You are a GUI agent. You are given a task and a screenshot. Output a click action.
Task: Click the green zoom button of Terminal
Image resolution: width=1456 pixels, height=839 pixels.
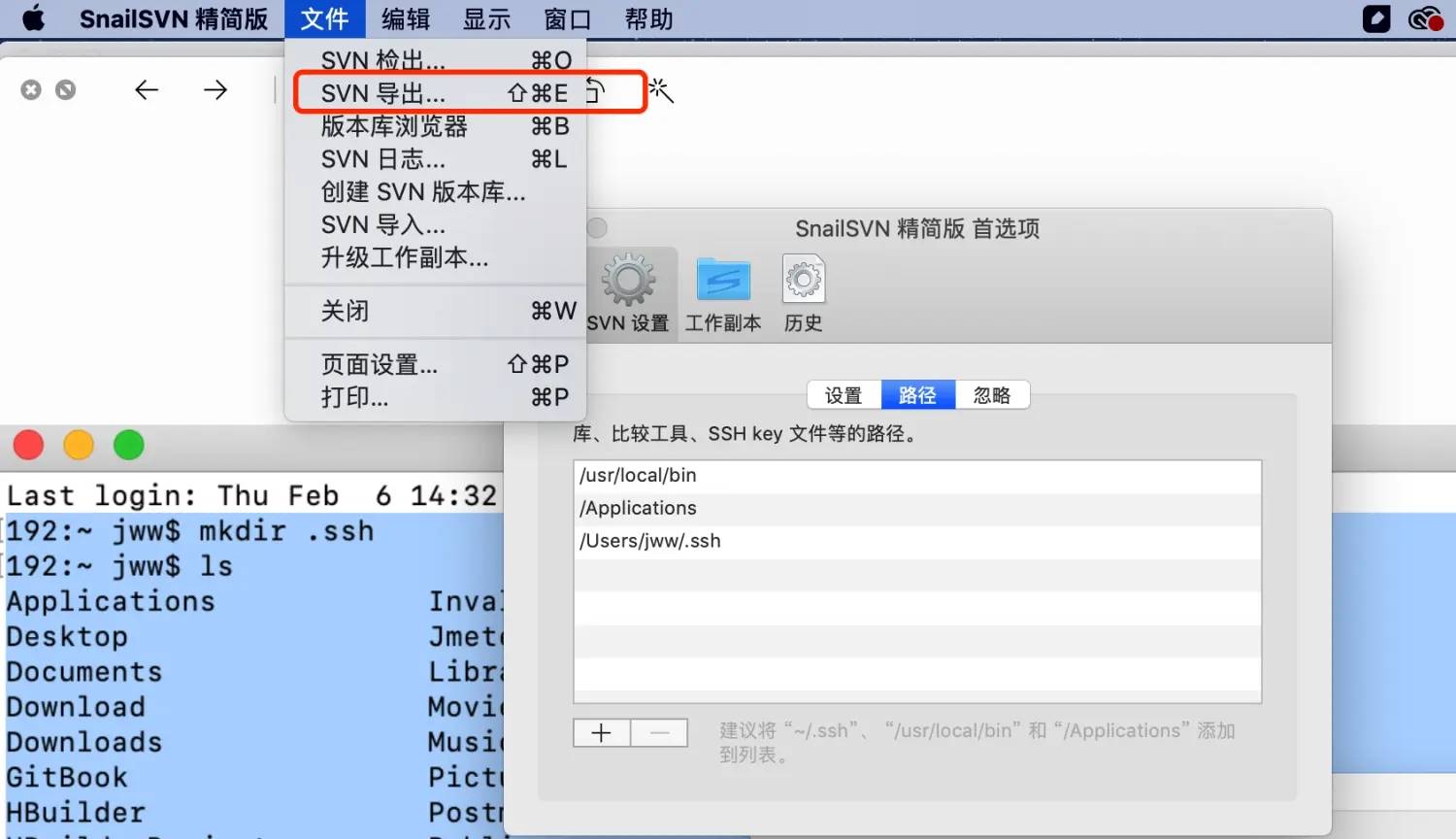(x=129, y=445)
